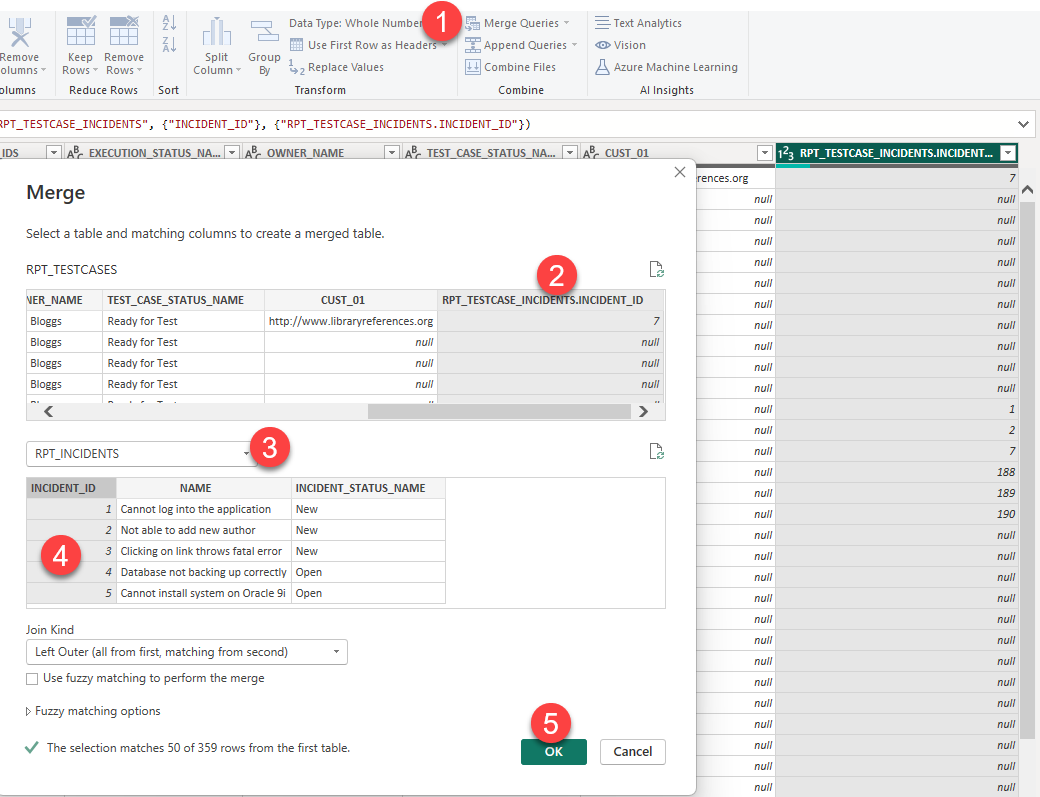This screenshot has width=1040, height=797.
Task: Click the Keep Rows icon
Action: (80, 31)
